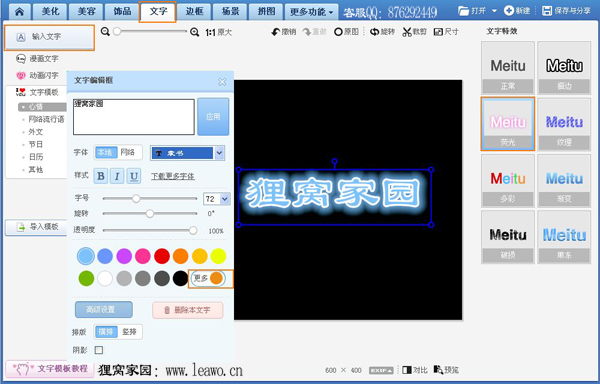Open the 边框 tab

coord(194,11)
